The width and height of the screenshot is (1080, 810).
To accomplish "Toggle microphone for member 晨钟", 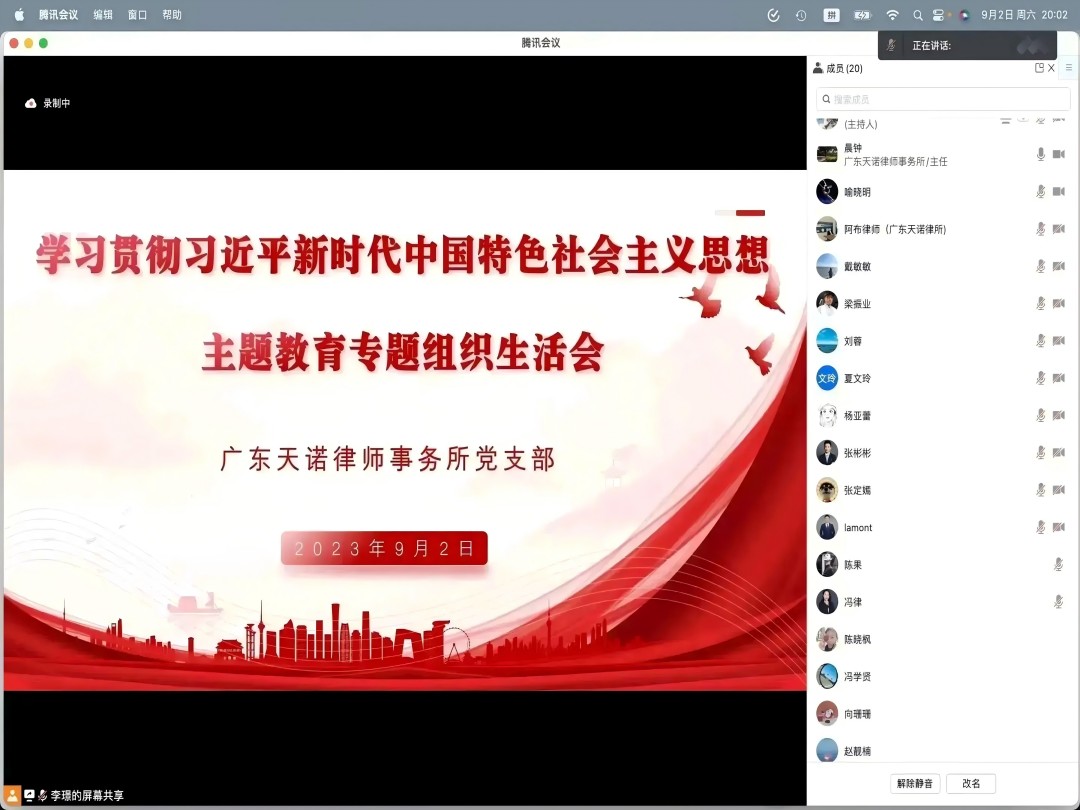I will coord(1041,154).
